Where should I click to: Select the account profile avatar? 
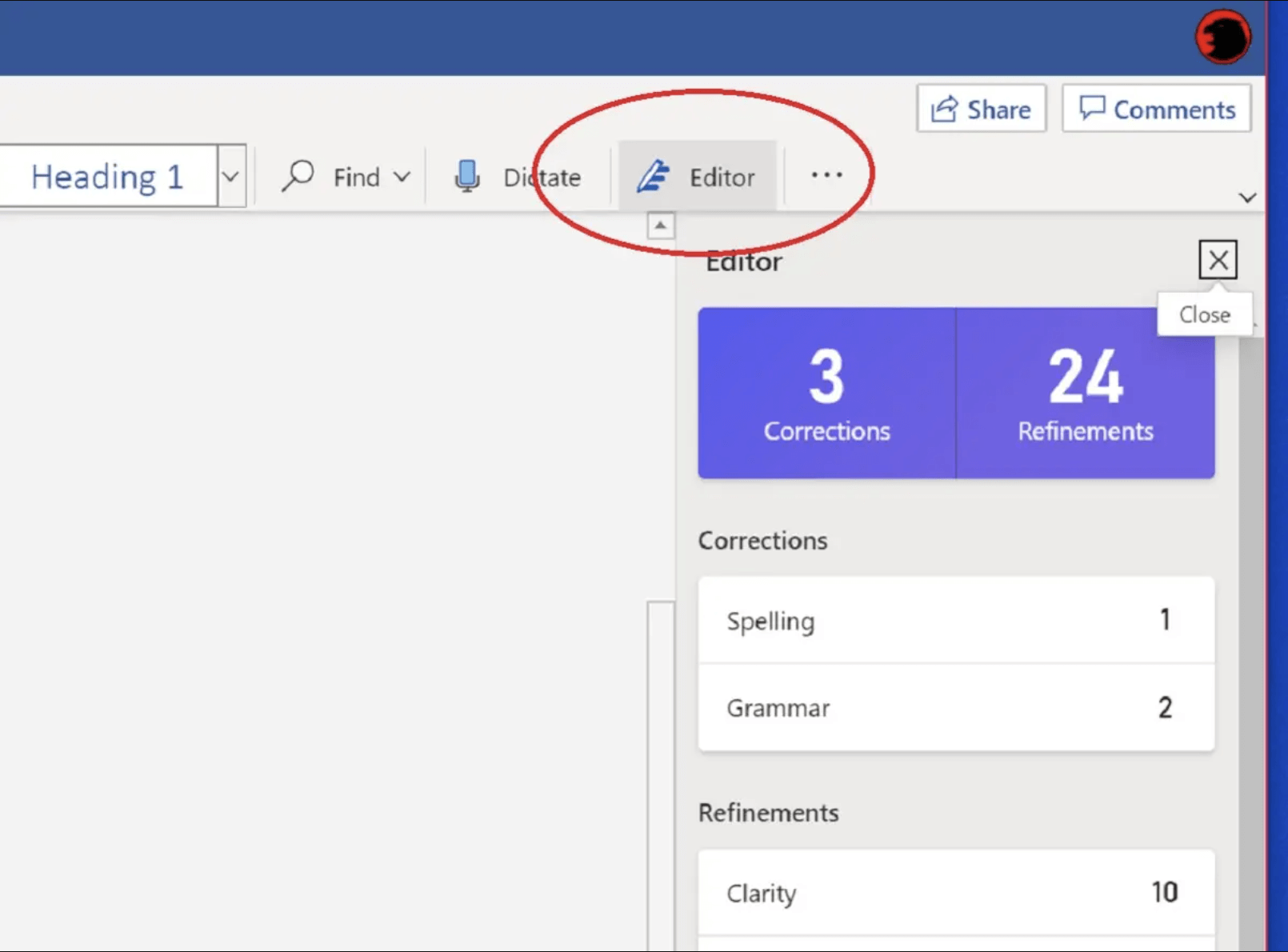pos(1222,36)
